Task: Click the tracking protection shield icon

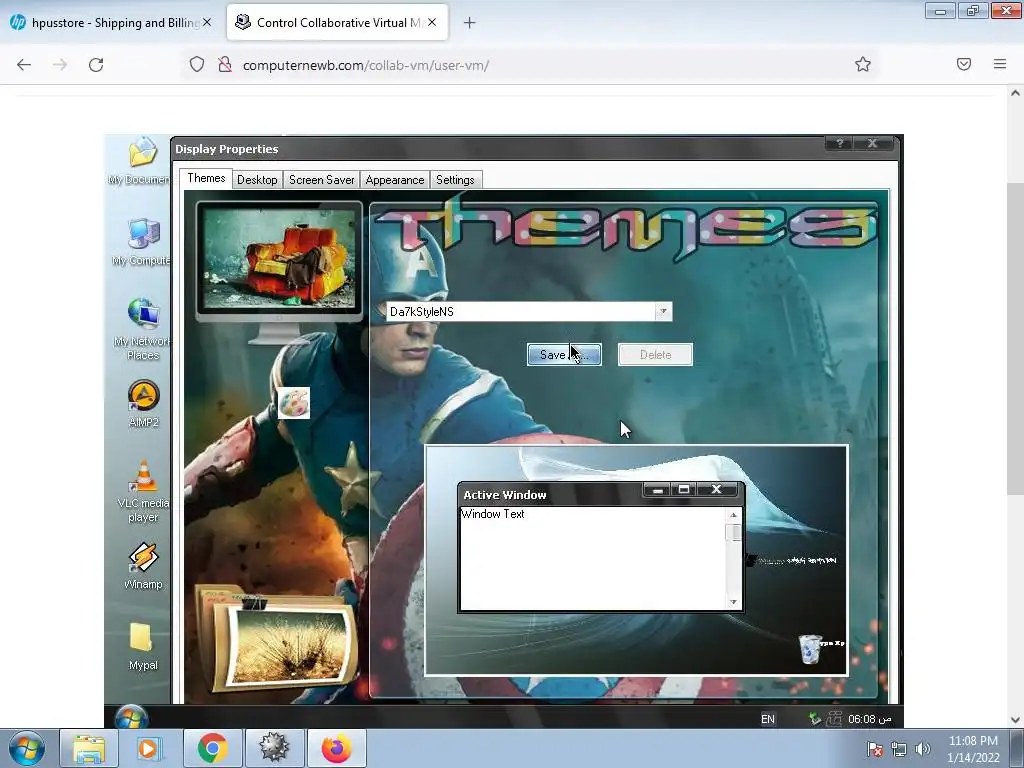Action: pyautogui.click(x=197, y=64)
